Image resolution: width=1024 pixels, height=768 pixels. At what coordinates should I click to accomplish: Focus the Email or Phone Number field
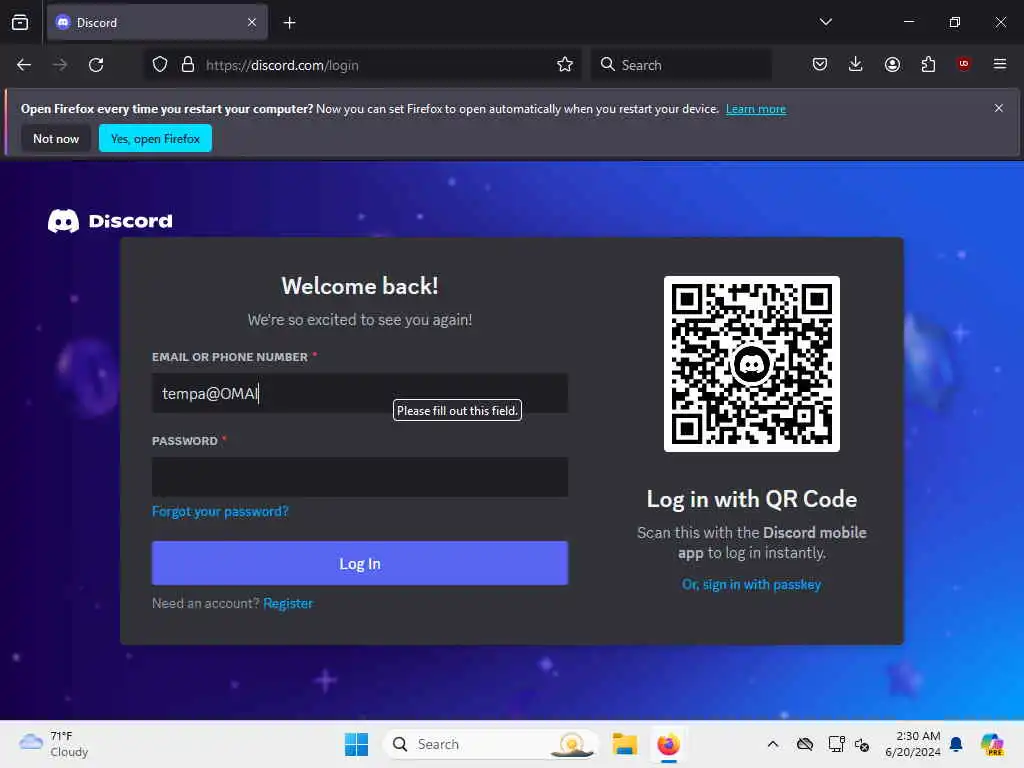point(360,393)
